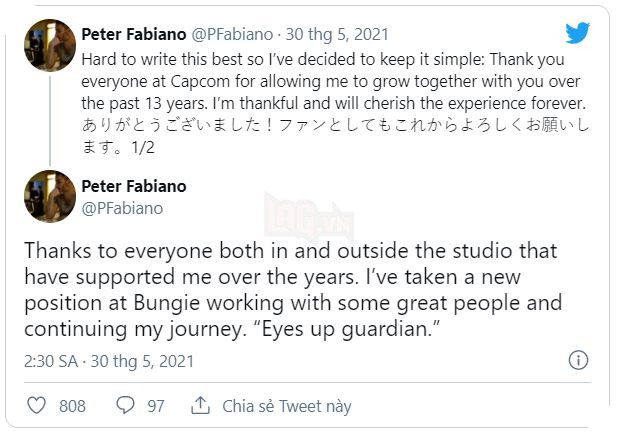Open the tweet info circle icon

[x=577, y=360]
